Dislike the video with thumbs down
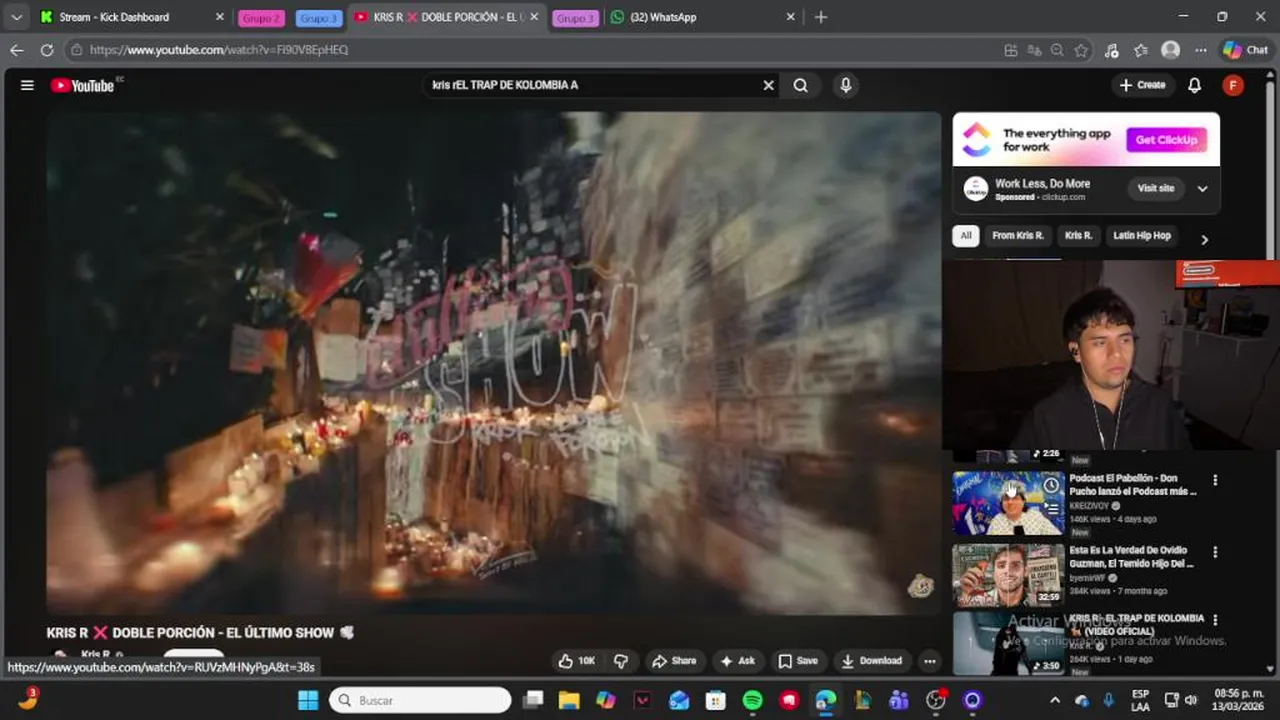 (x=621, y=661)
